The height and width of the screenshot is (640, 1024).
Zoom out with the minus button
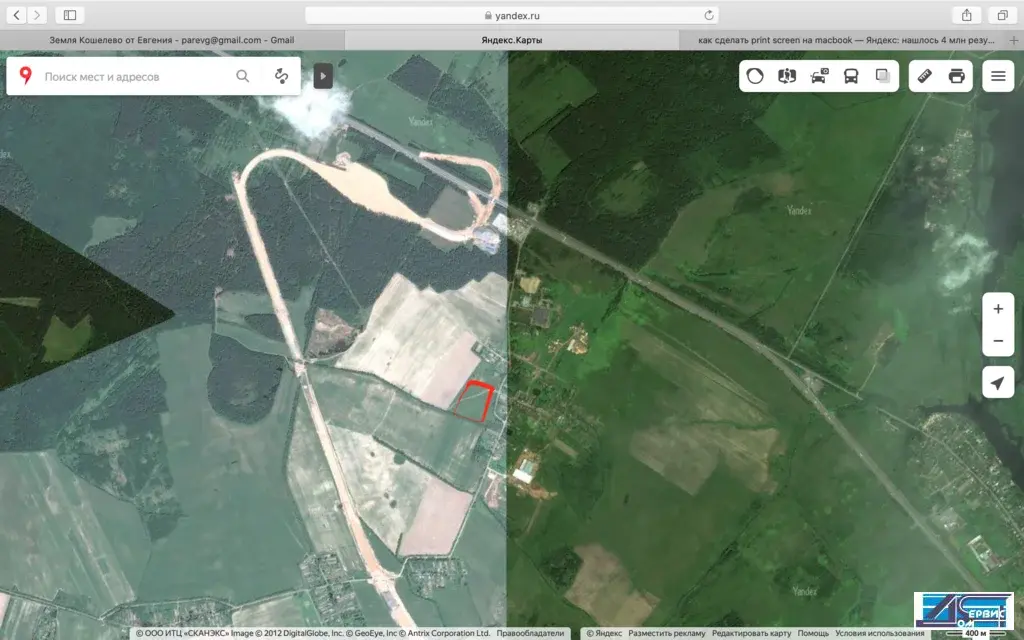click(998, 340)
